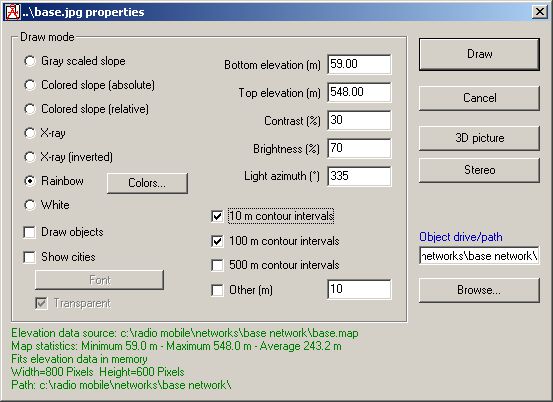Focus the Light azimuth text box

click(x=359, y=176)
